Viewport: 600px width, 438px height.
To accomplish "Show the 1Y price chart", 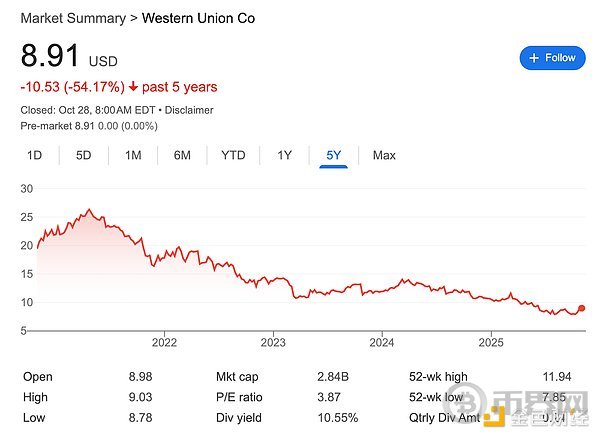I will coord(284,155).
